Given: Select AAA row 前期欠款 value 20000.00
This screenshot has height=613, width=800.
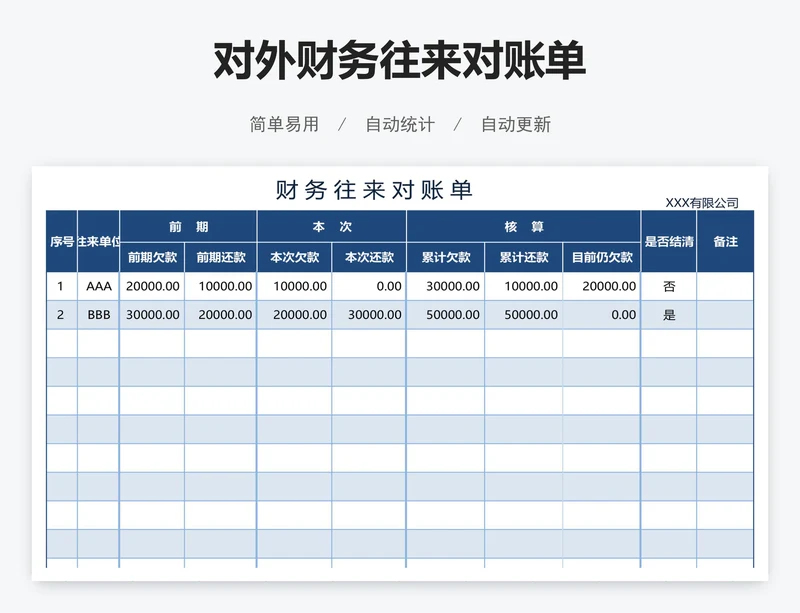Looking at the screenshot, I should [152, 286].
